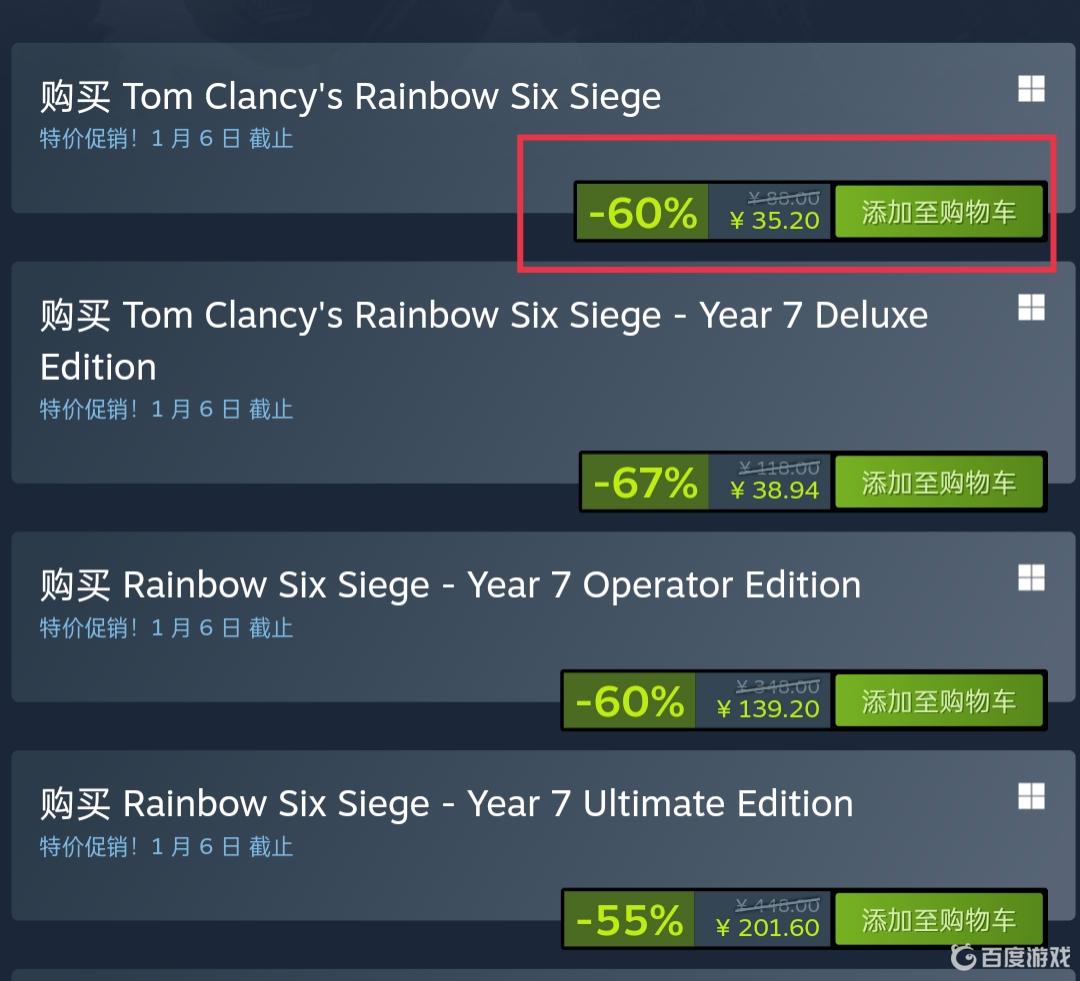The height and width of the screenshot is (981, 1080).
Task: Click Windows icon beside base Rainbow Six Siege
Action: tap(1031, 90)
